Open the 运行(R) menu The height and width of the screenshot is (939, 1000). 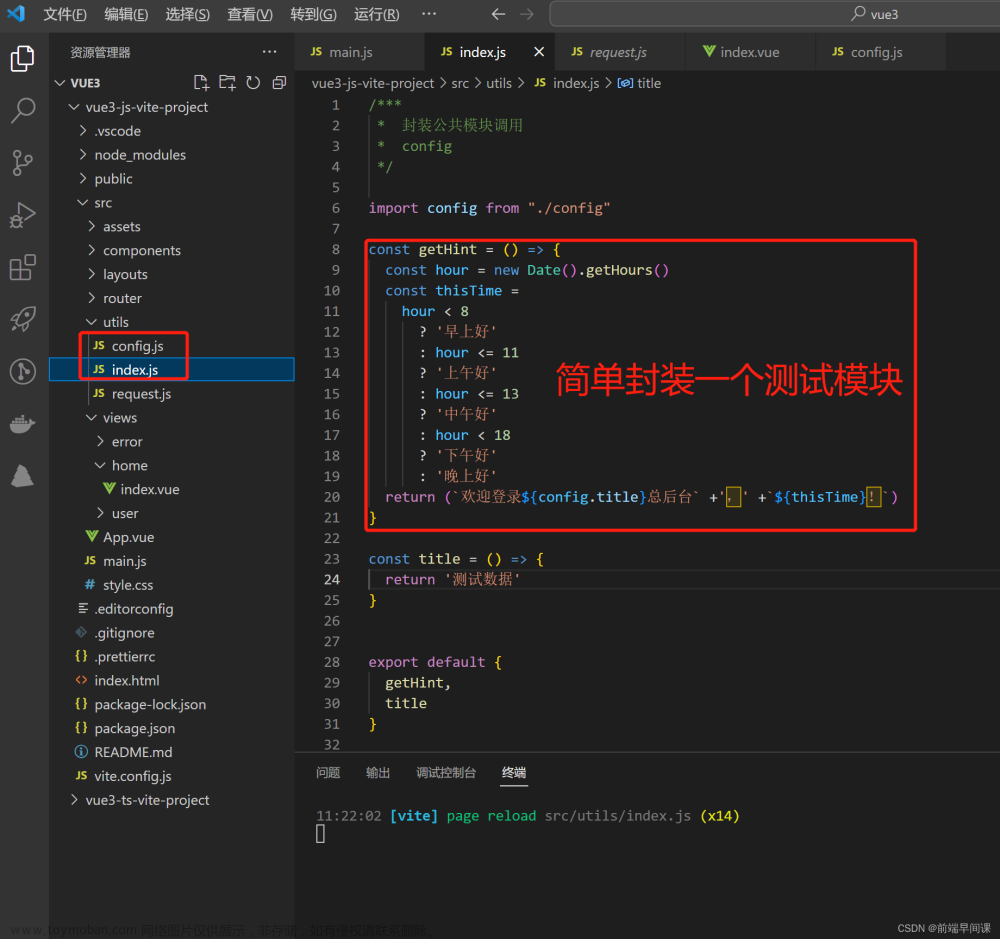point(377,14)
